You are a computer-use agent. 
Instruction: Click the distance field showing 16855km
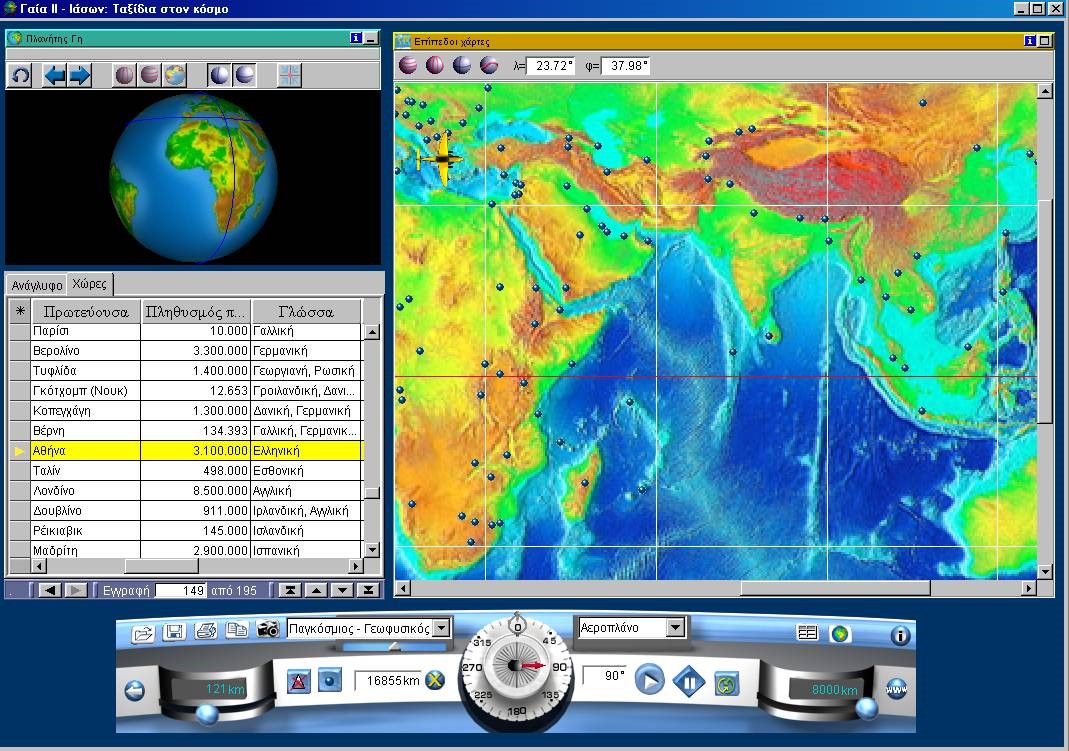click(x=389, y=680)
